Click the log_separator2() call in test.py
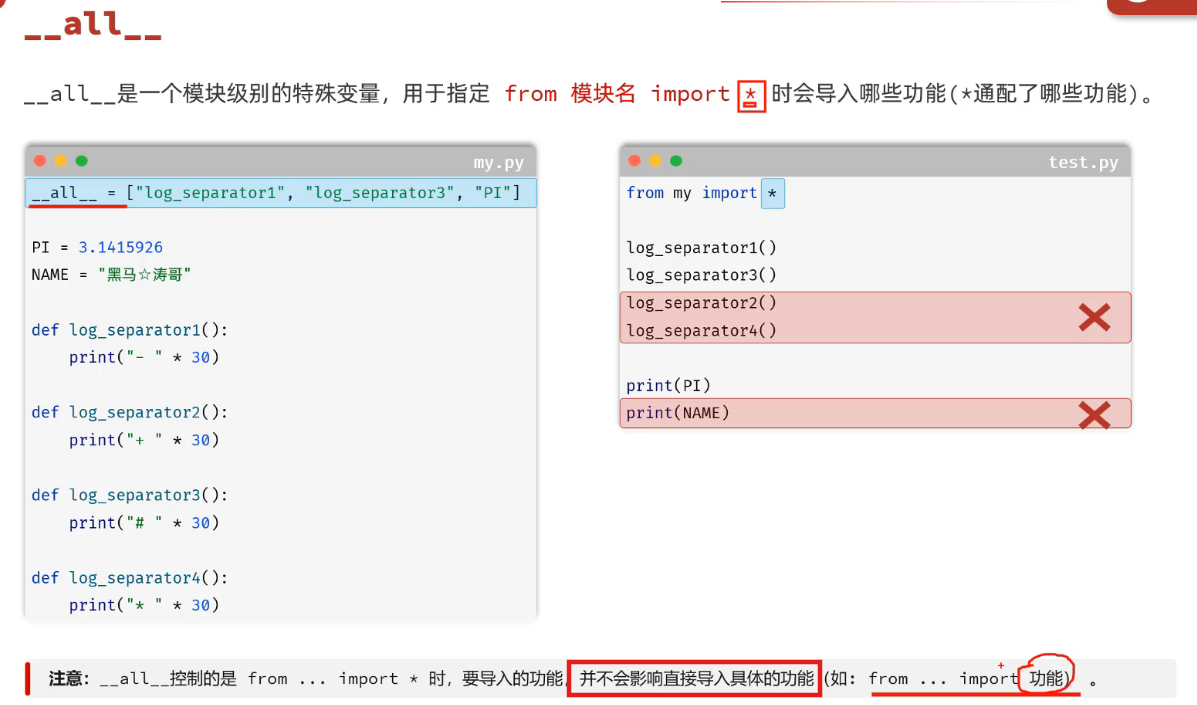This screenshot has height=705, width=1197. coord(702,303)
